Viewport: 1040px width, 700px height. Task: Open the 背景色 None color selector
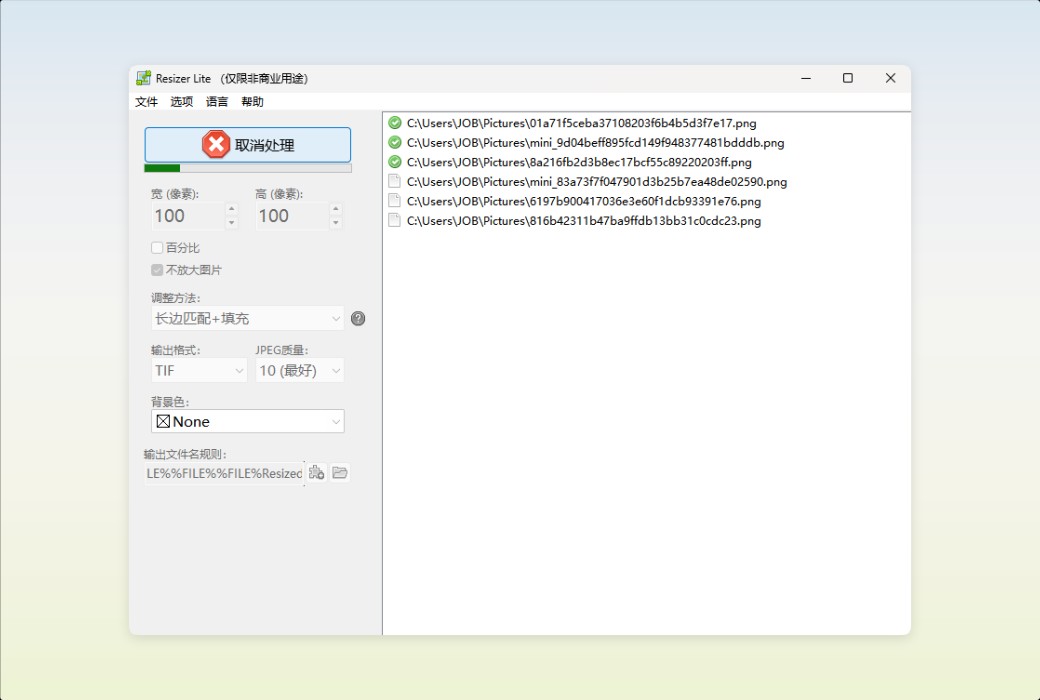(x=247, y=421)
